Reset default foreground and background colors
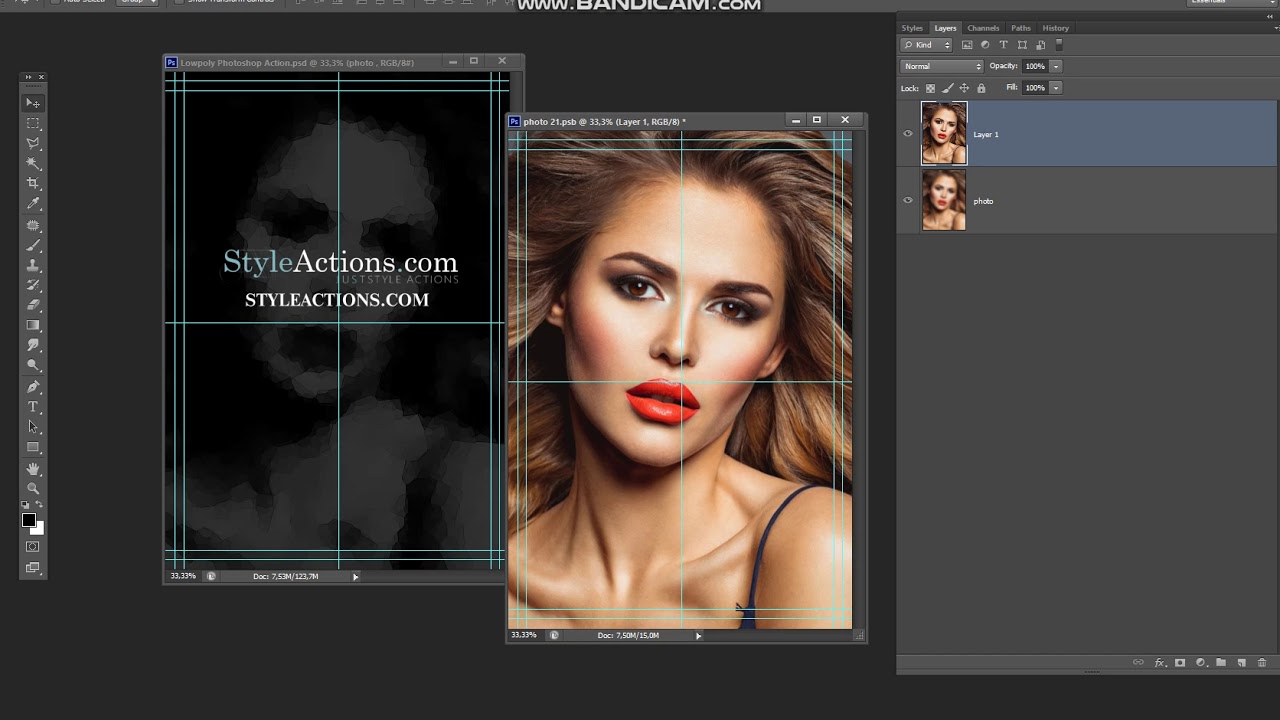 click(x=26, y=505)
